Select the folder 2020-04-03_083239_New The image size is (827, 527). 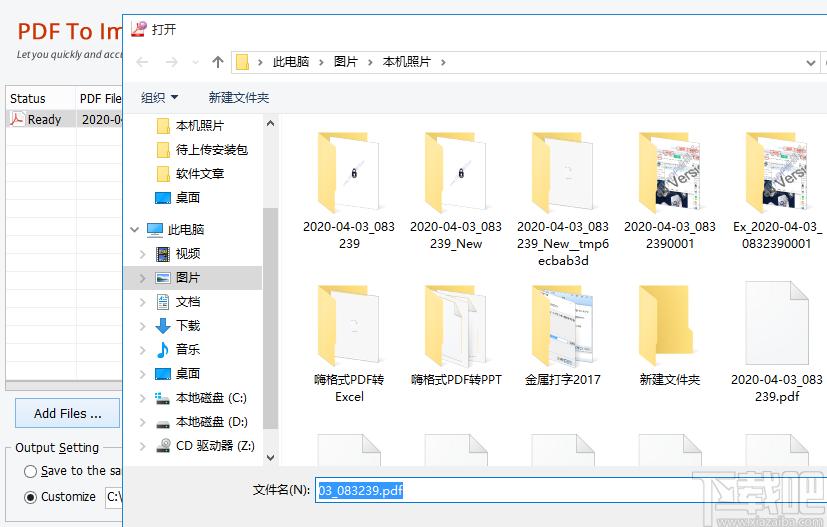point(456,190)
